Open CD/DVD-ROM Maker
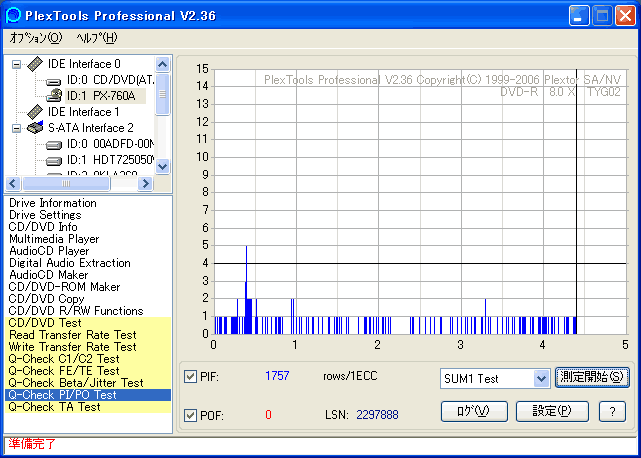 coord(64,287)
